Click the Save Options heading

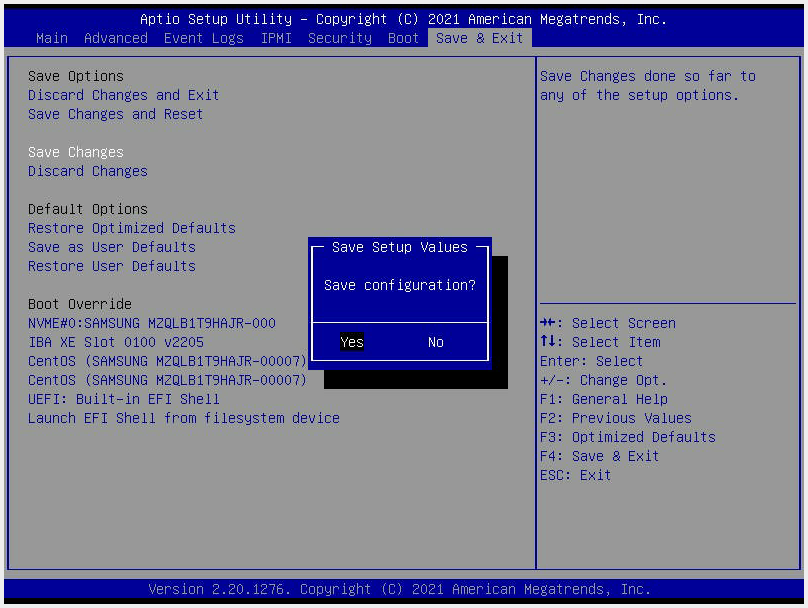point(76,76)
